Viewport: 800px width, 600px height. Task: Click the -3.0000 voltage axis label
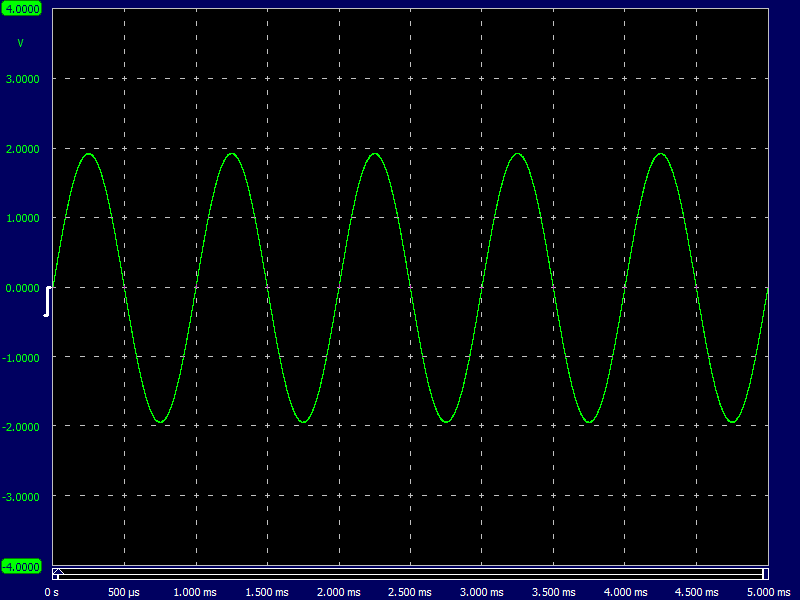tap(21, 497)
